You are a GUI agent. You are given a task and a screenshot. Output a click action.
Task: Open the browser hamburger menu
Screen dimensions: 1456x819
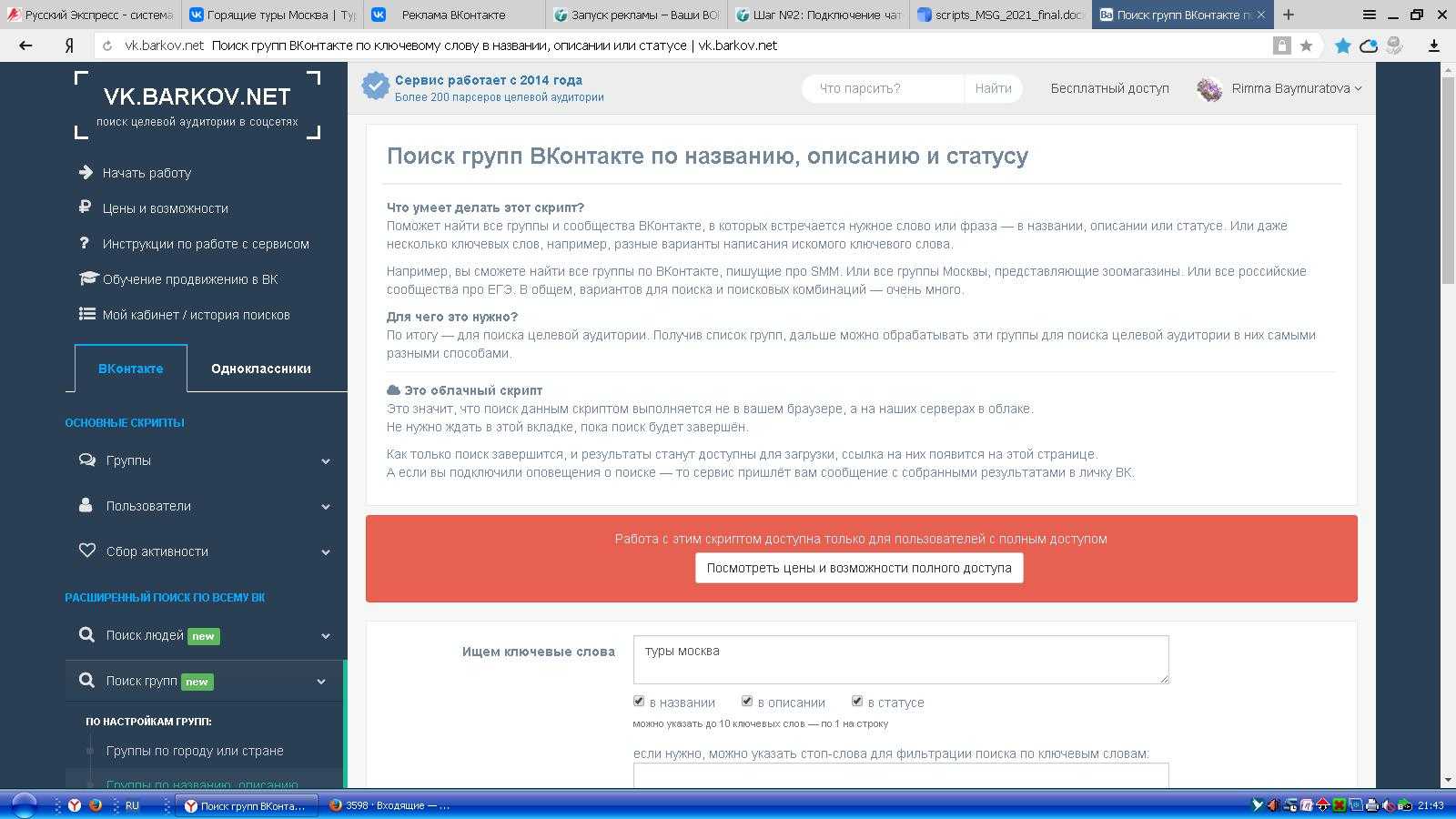point(1369,15)
